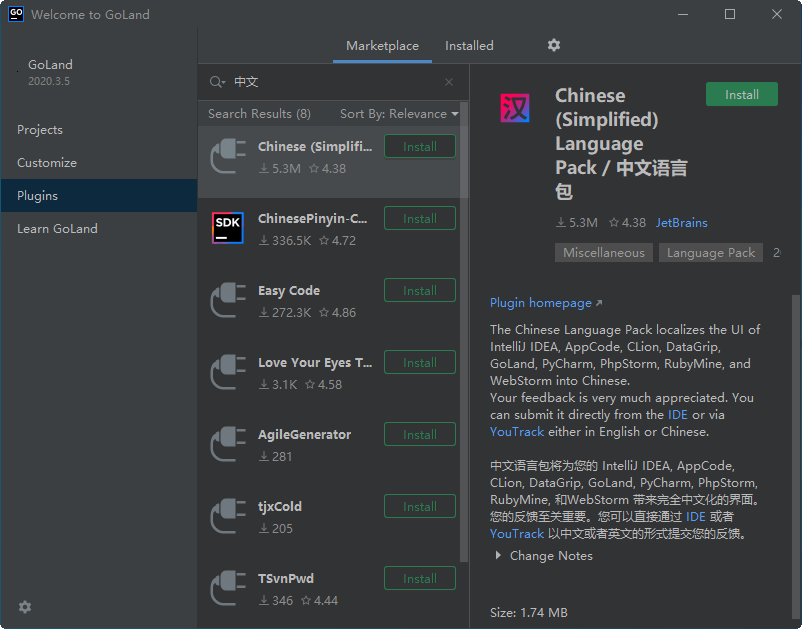Maximize the Welcome to GoLand window
The width and height of the screenshot is (802, 629).
(x=730, y=14)
